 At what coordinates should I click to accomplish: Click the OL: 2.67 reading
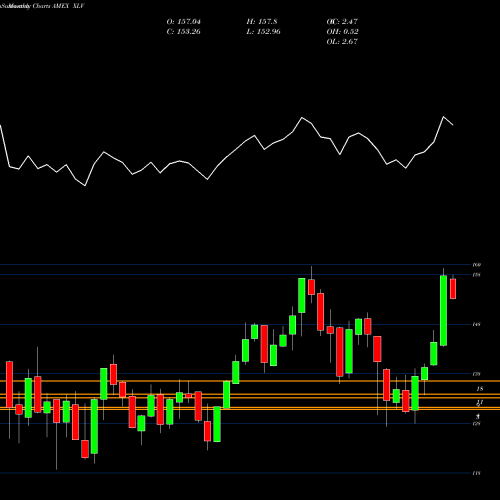342,42
